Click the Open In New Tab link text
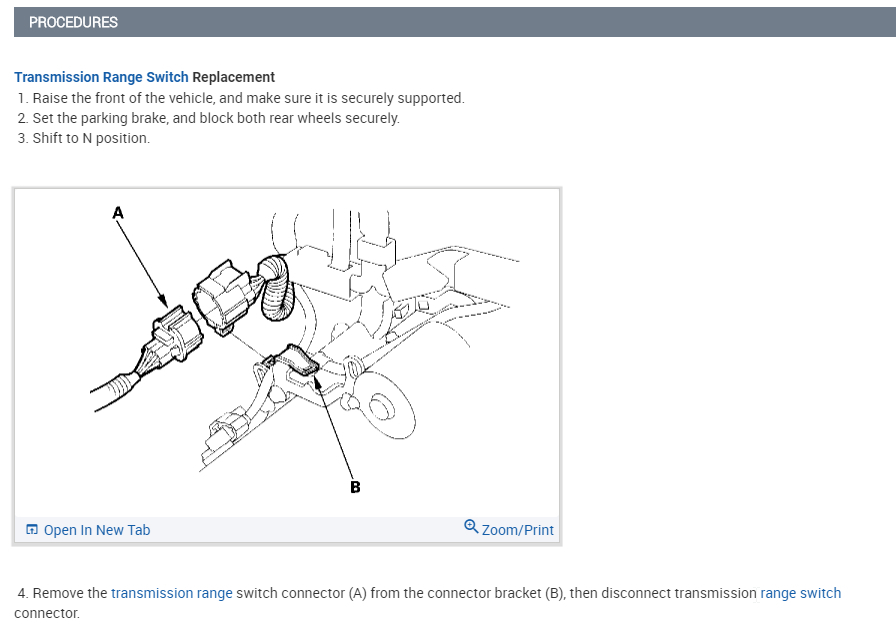 tap(97, 530)
